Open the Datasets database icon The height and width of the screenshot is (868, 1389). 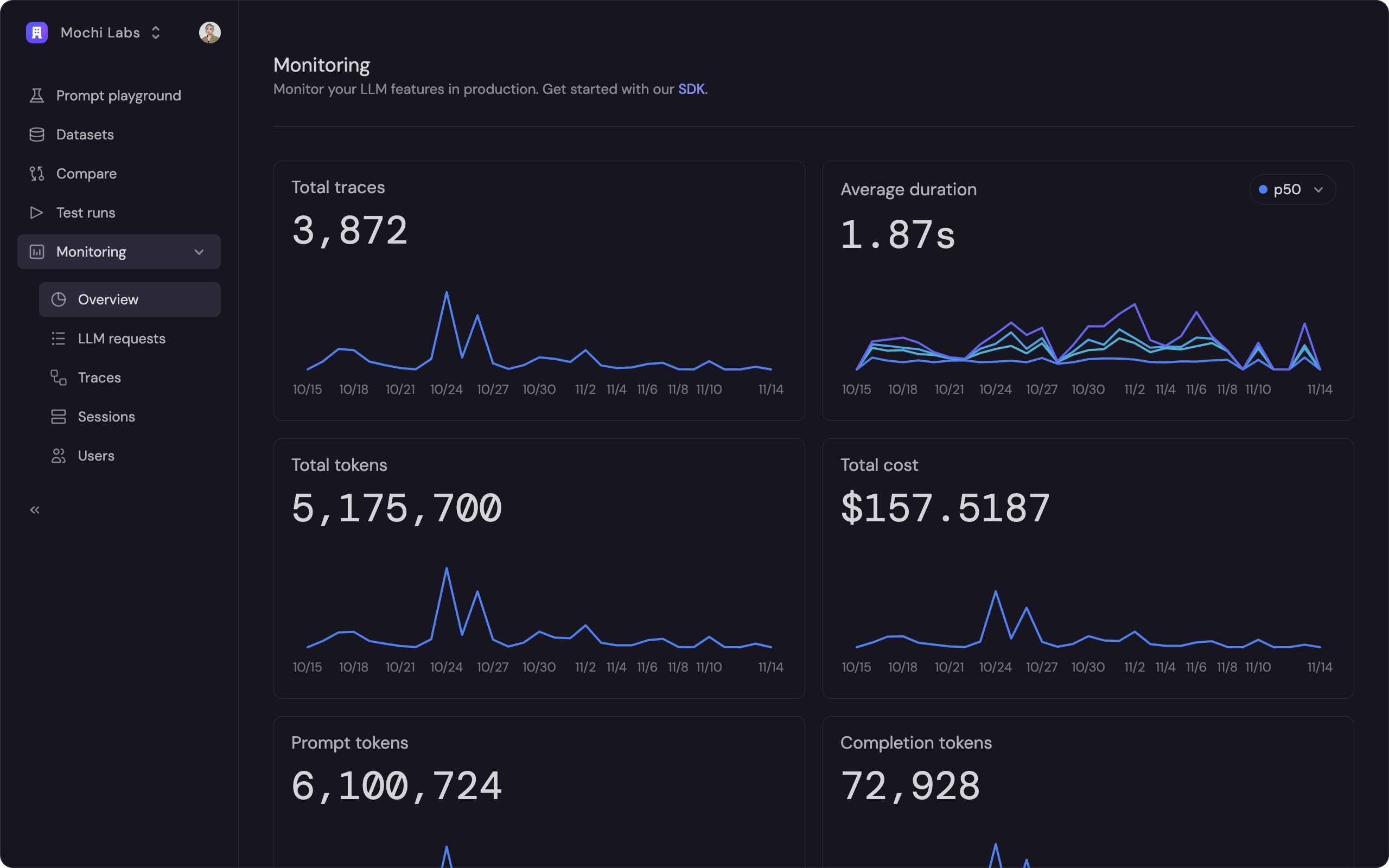pos(37,135)
